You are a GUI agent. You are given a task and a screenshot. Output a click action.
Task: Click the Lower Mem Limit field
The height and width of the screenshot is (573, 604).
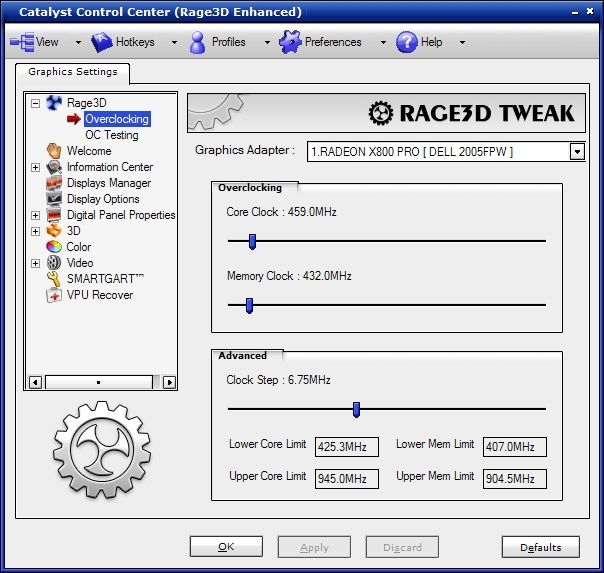click(515, 447)
